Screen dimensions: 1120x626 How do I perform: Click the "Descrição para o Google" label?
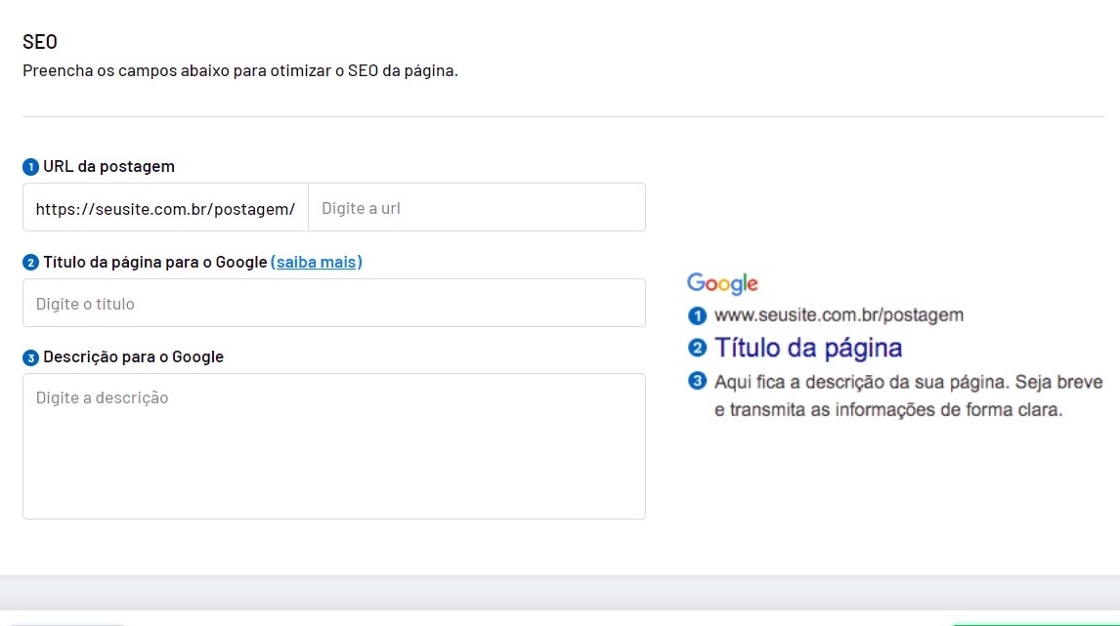[x=133, y=357]
